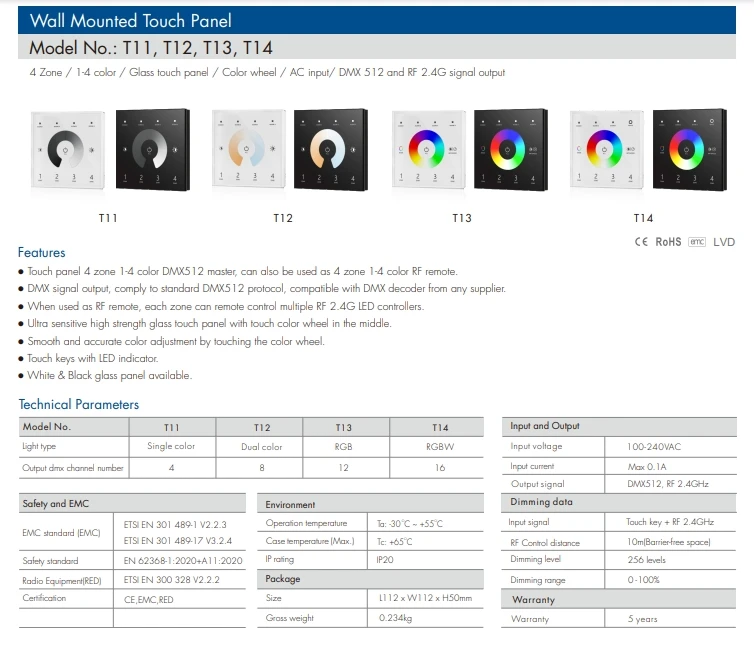Click the 'Input and Output' section header
Viewport: 754px width, 653px height.
tap(545, 426)
